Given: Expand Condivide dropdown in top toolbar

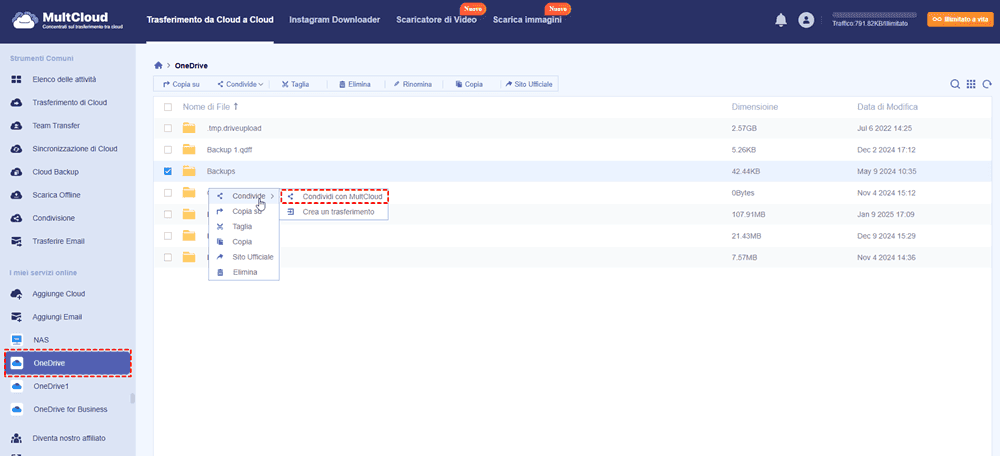Looking at the screenshot, I should (x=240, y=84).
